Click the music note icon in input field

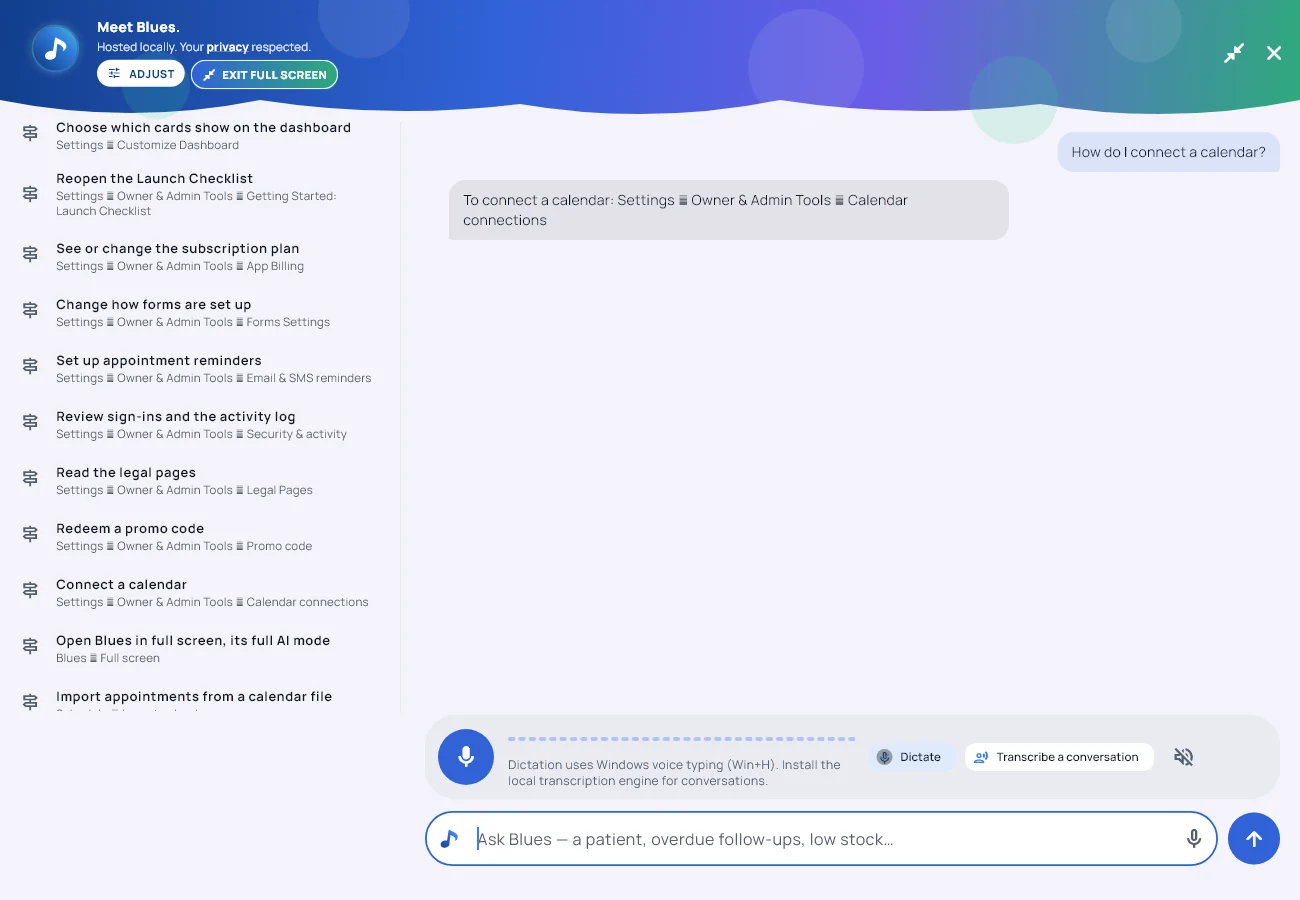450,839
